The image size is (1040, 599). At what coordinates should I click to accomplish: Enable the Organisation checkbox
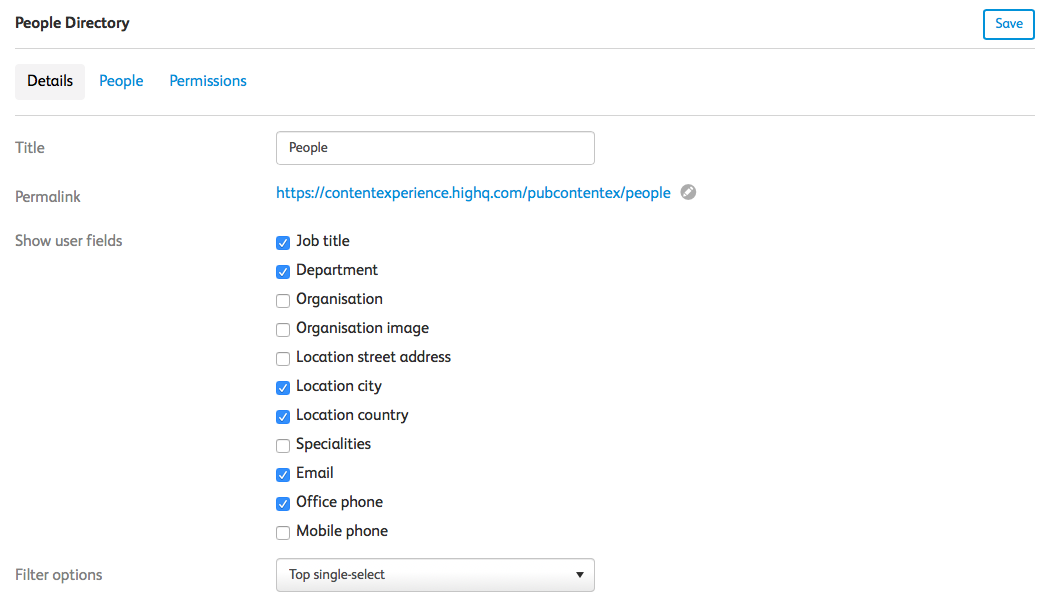point(283,300)
